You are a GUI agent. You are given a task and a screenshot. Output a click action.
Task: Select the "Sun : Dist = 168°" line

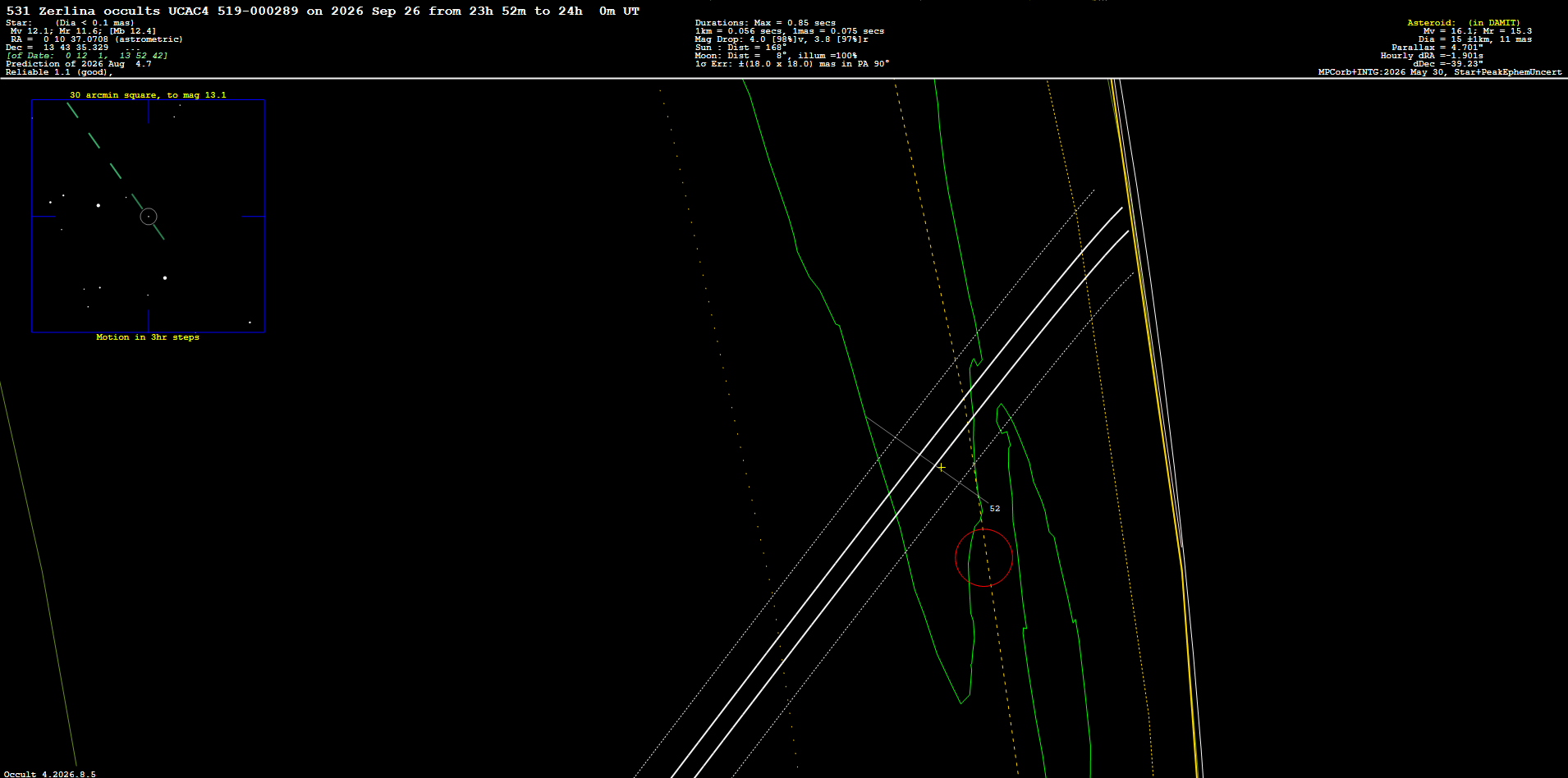pos(740,48)
